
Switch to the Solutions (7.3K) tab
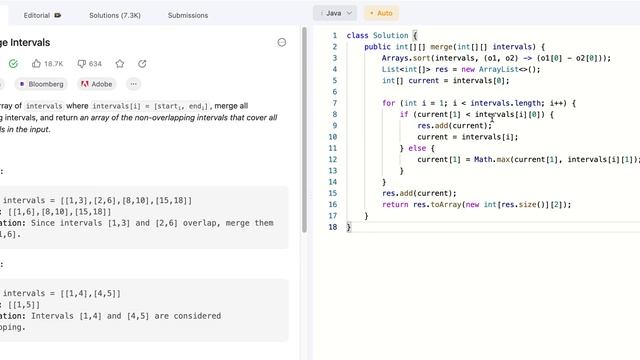coord(115,15)
